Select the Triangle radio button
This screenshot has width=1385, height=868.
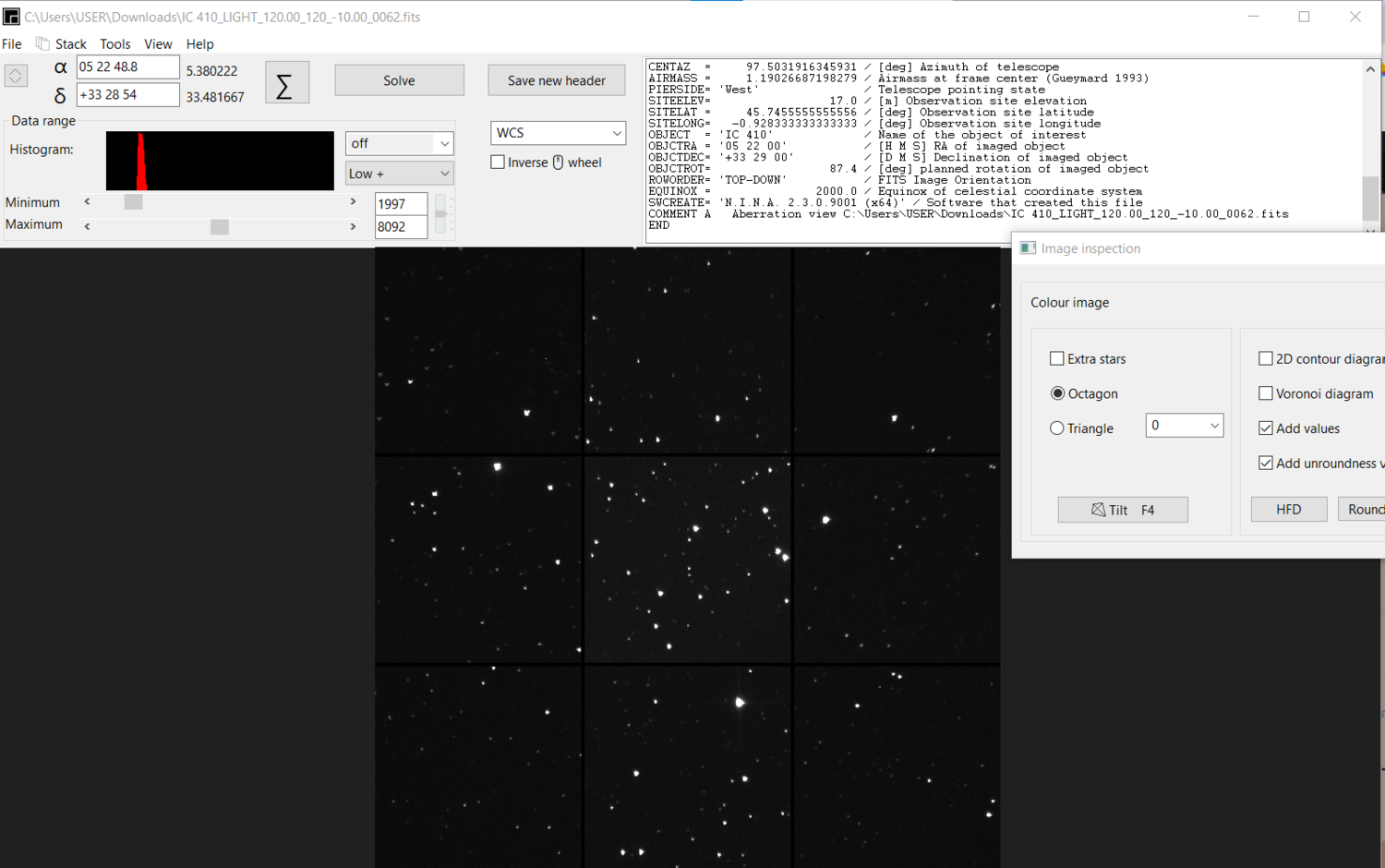click(1057, 428)
